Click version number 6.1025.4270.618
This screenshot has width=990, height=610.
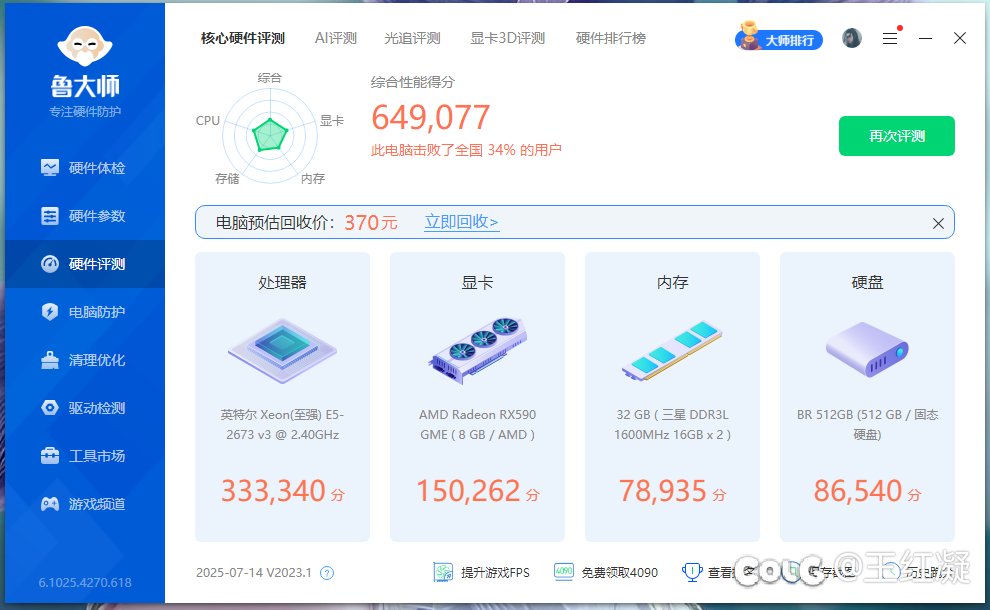(85, 582)
